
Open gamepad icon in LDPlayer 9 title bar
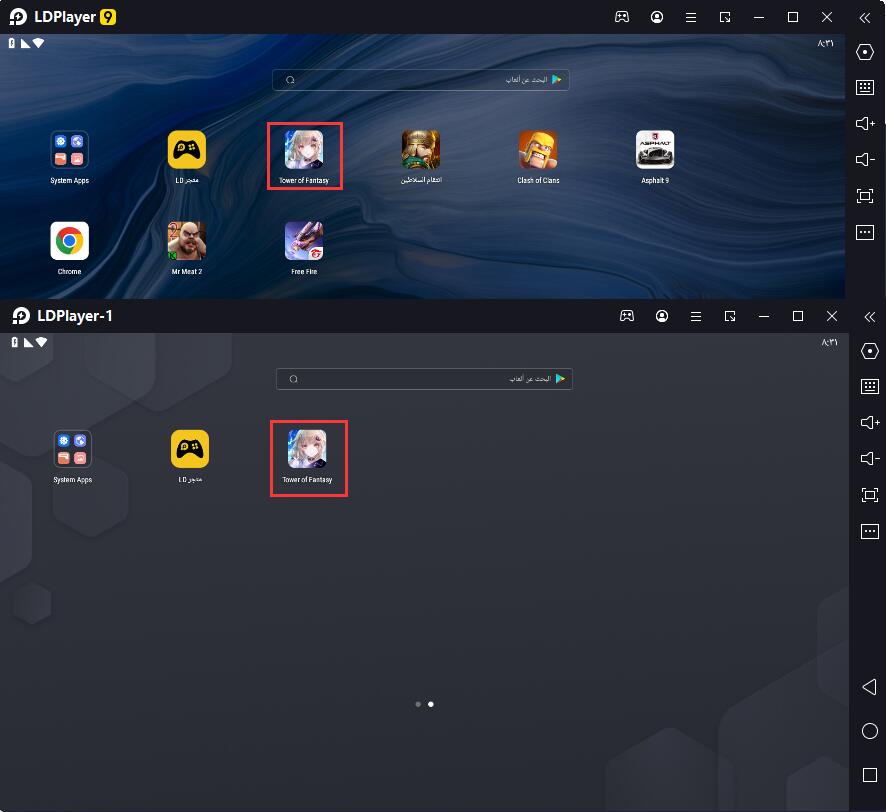point(622,17)
